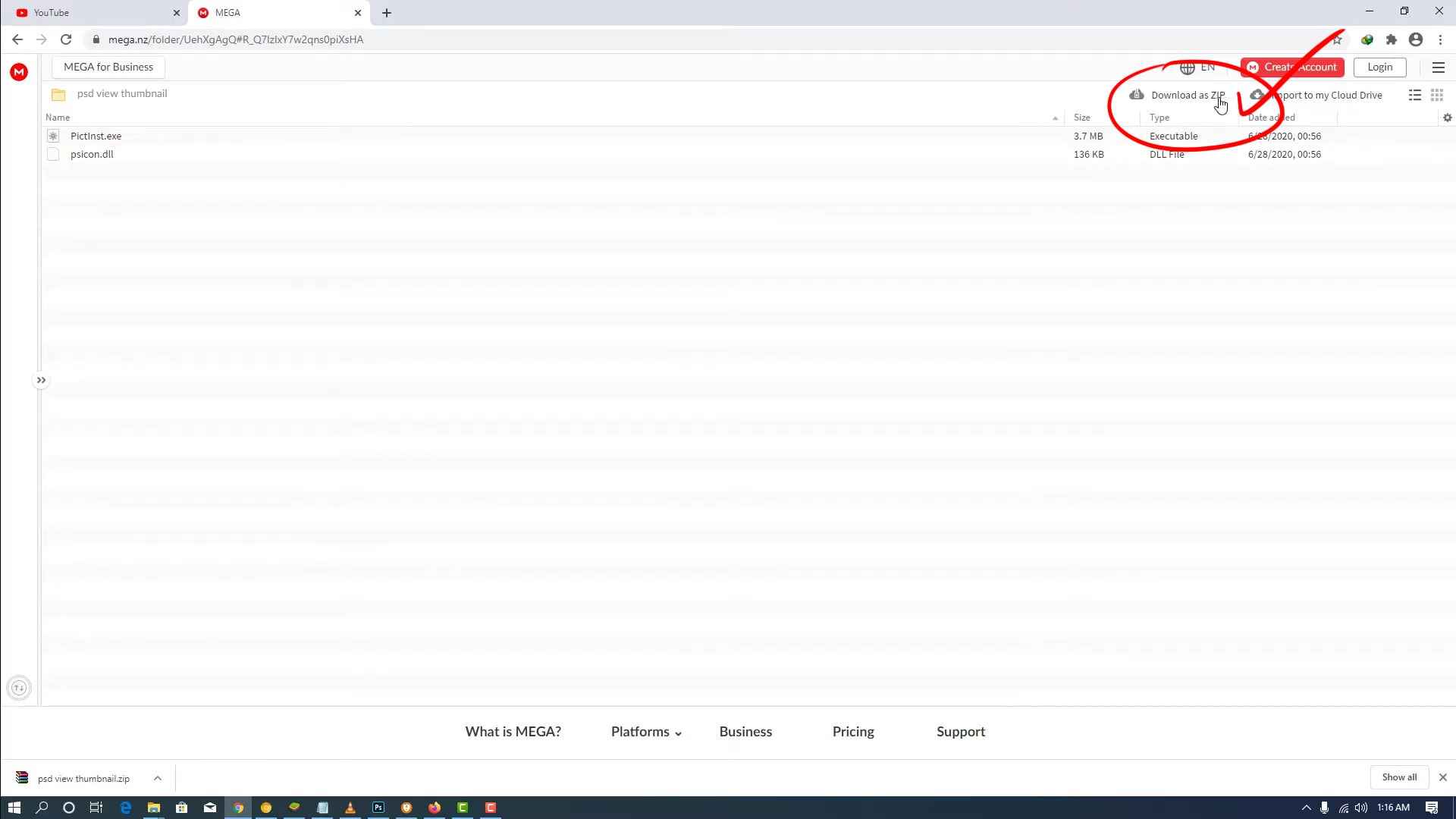The height and width of the screenshot is (819, 1456).
Task: Click the Windows Start button
Action: pyautogui.click(x=14, y=808)
